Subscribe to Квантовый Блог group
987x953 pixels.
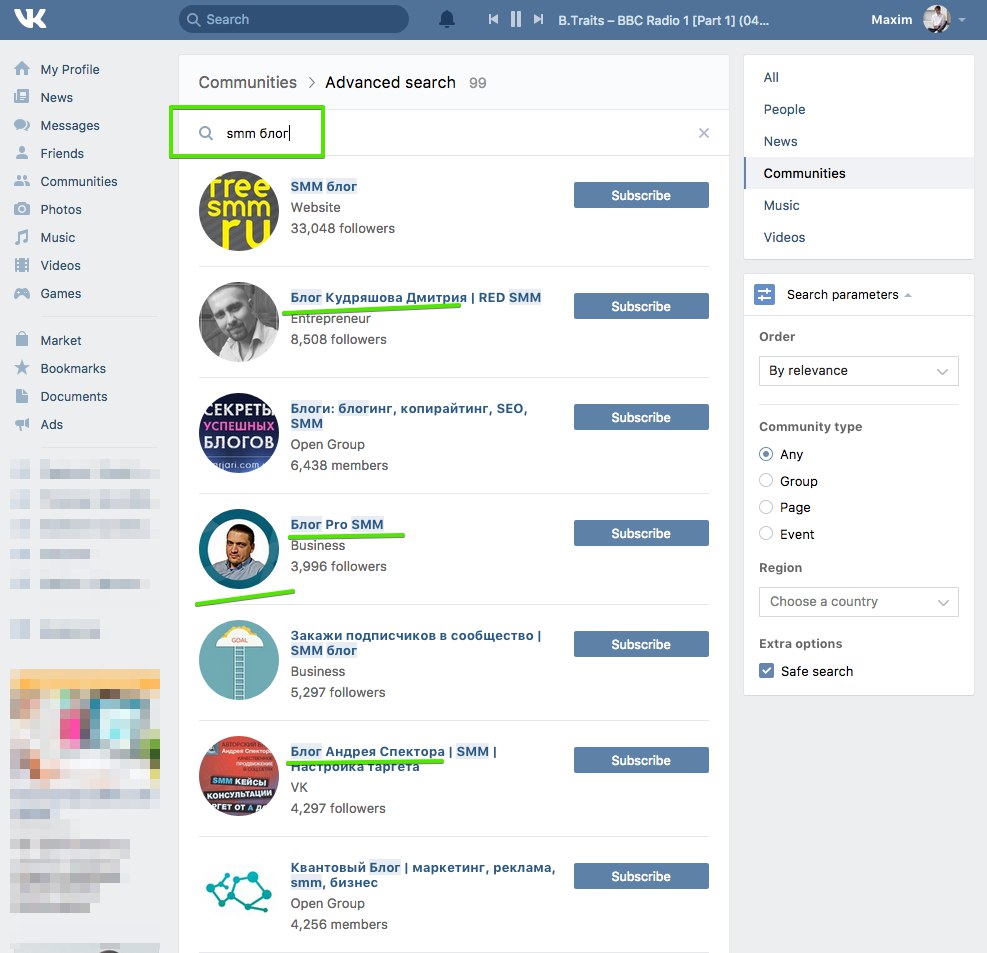pos(641,876)
